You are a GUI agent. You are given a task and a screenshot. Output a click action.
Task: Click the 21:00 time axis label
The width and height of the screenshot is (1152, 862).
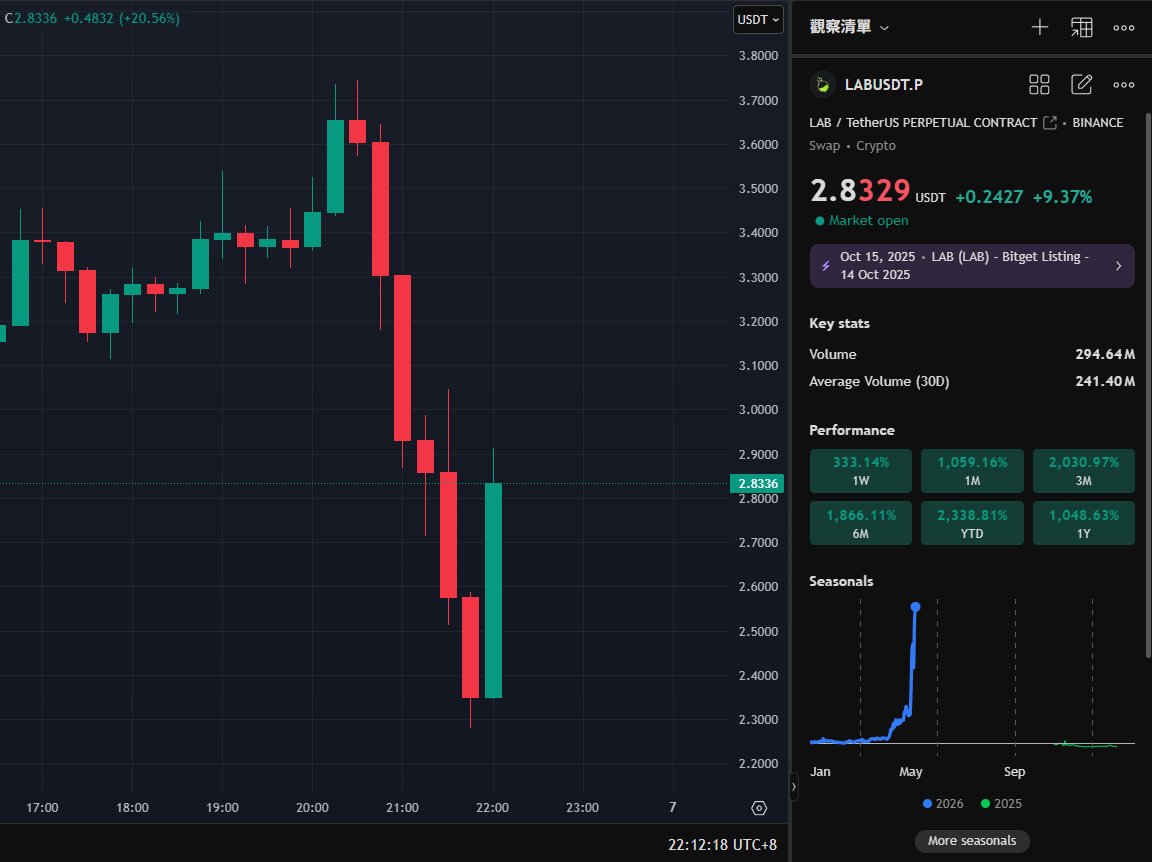coord(402,808)
